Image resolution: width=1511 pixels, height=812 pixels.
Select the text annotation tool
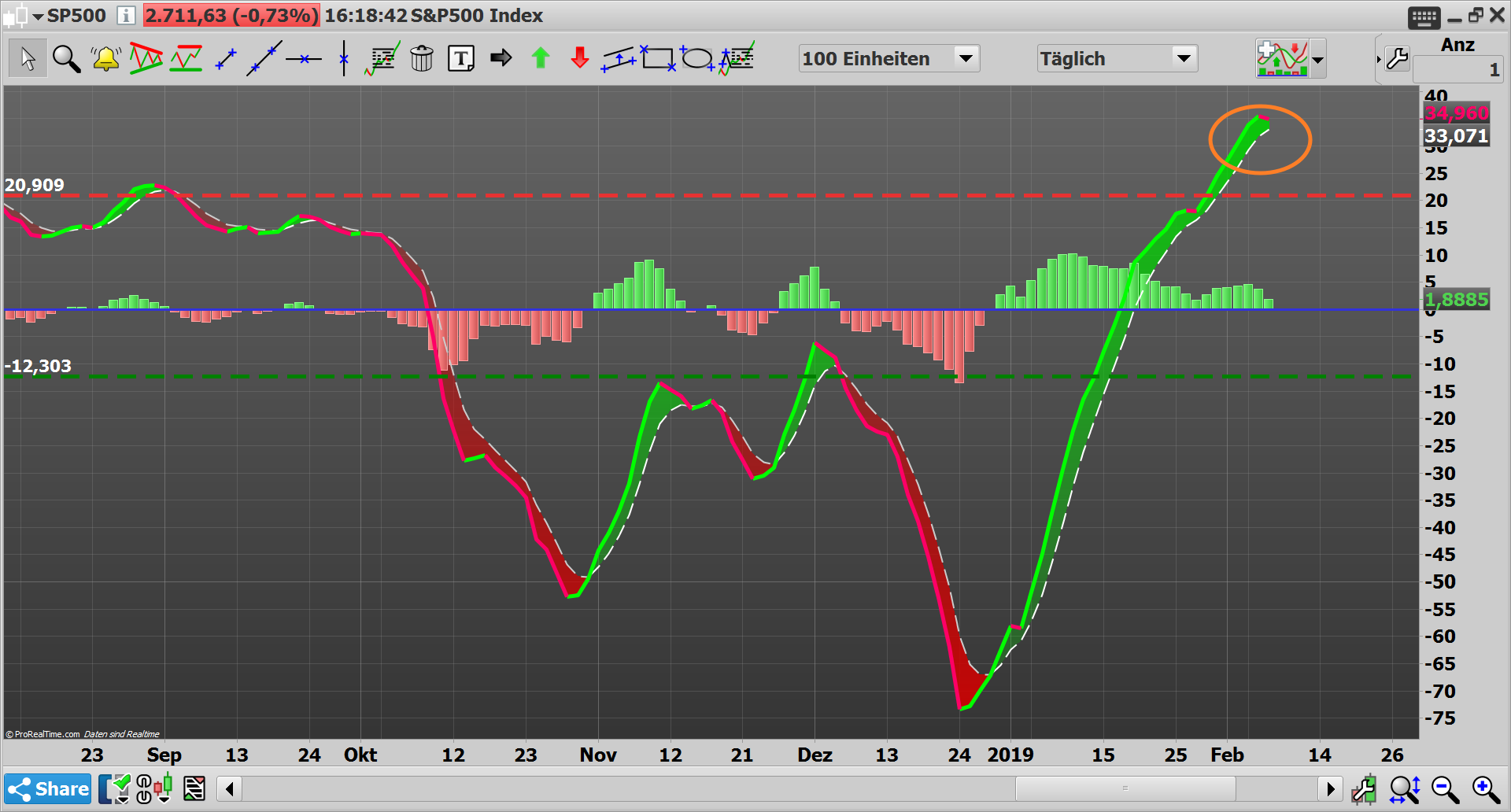[461, 57]
